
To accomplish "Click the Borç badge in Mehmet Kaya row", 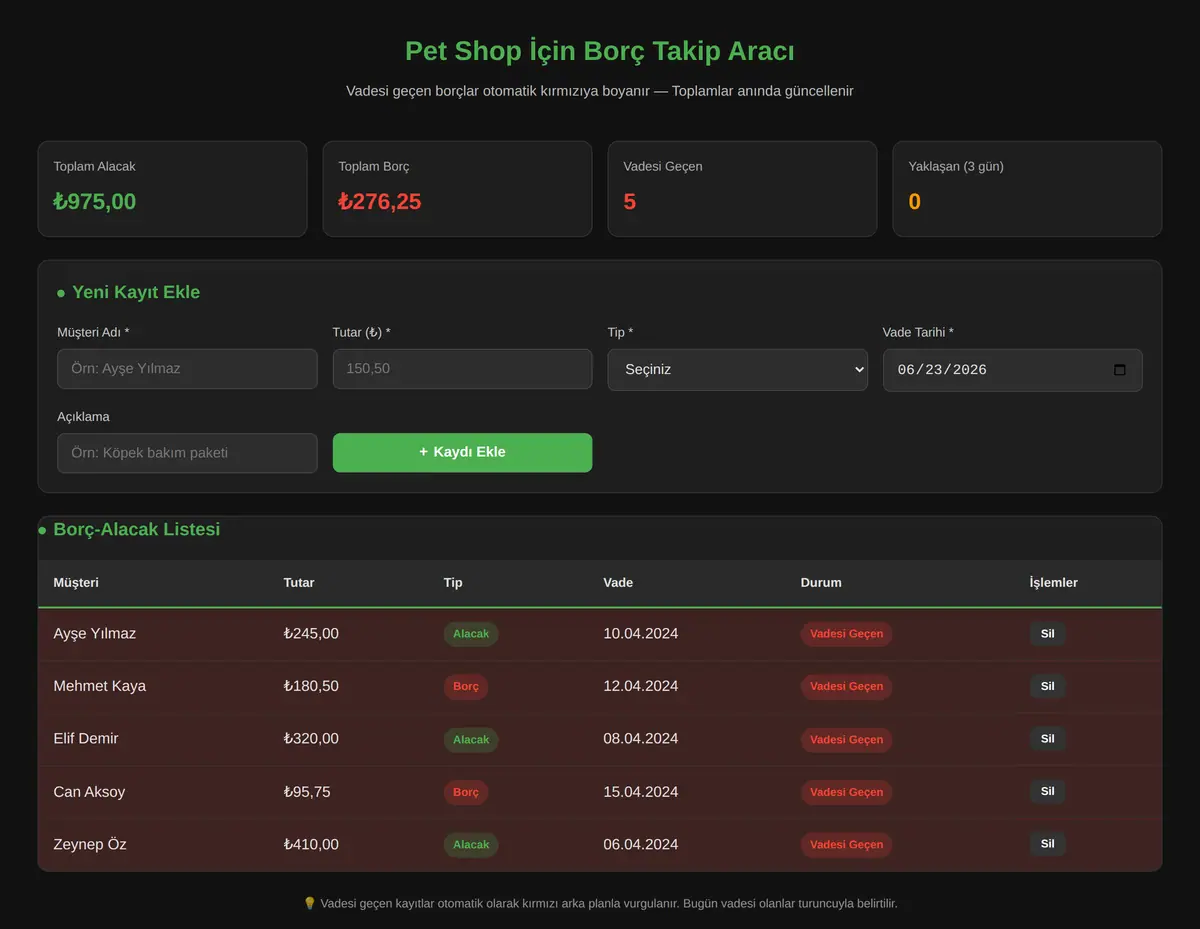I will pyautogui.click(x=466, y=687).
